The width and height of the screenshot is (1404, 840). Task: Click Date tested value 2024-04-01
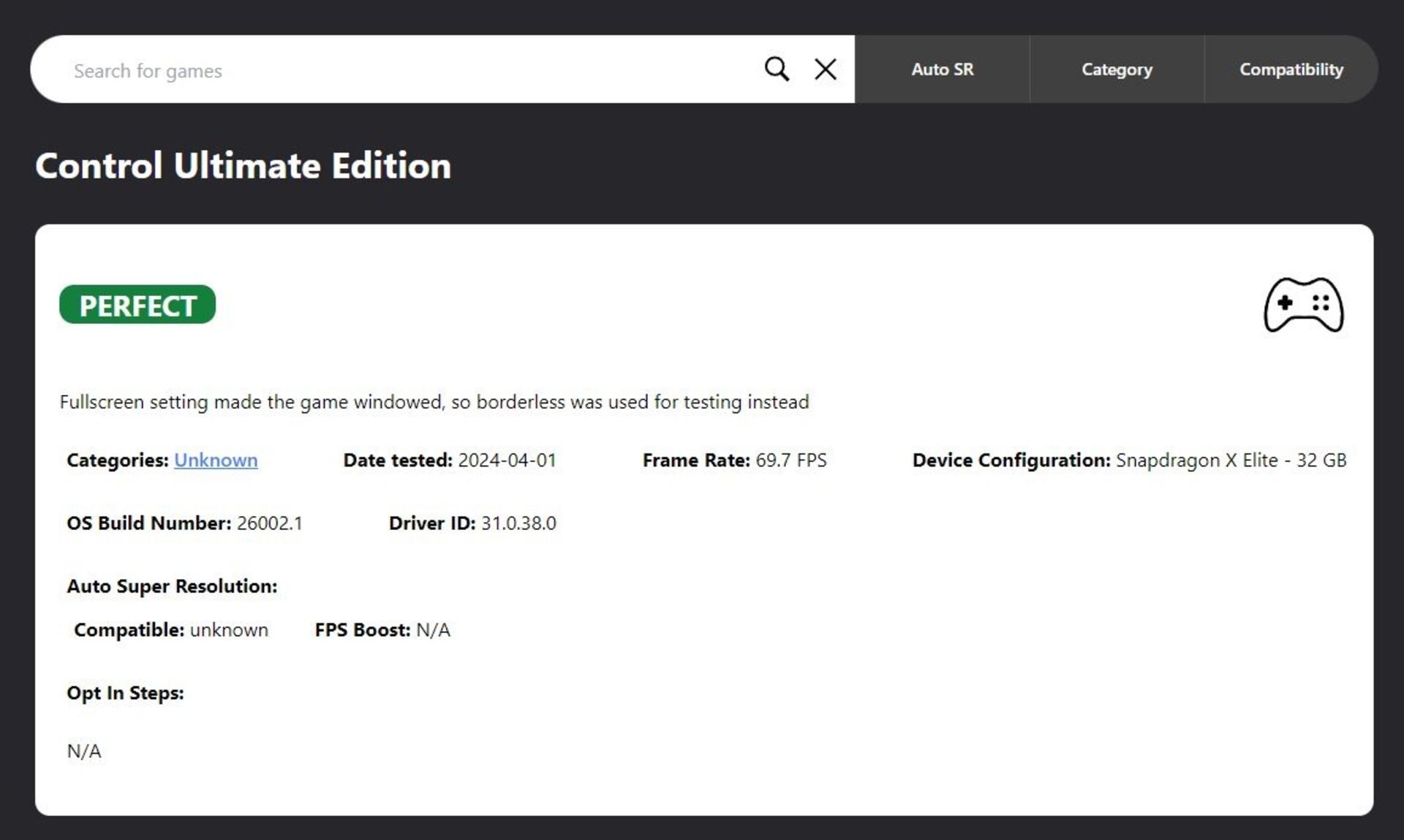click(x=507, y=461)
